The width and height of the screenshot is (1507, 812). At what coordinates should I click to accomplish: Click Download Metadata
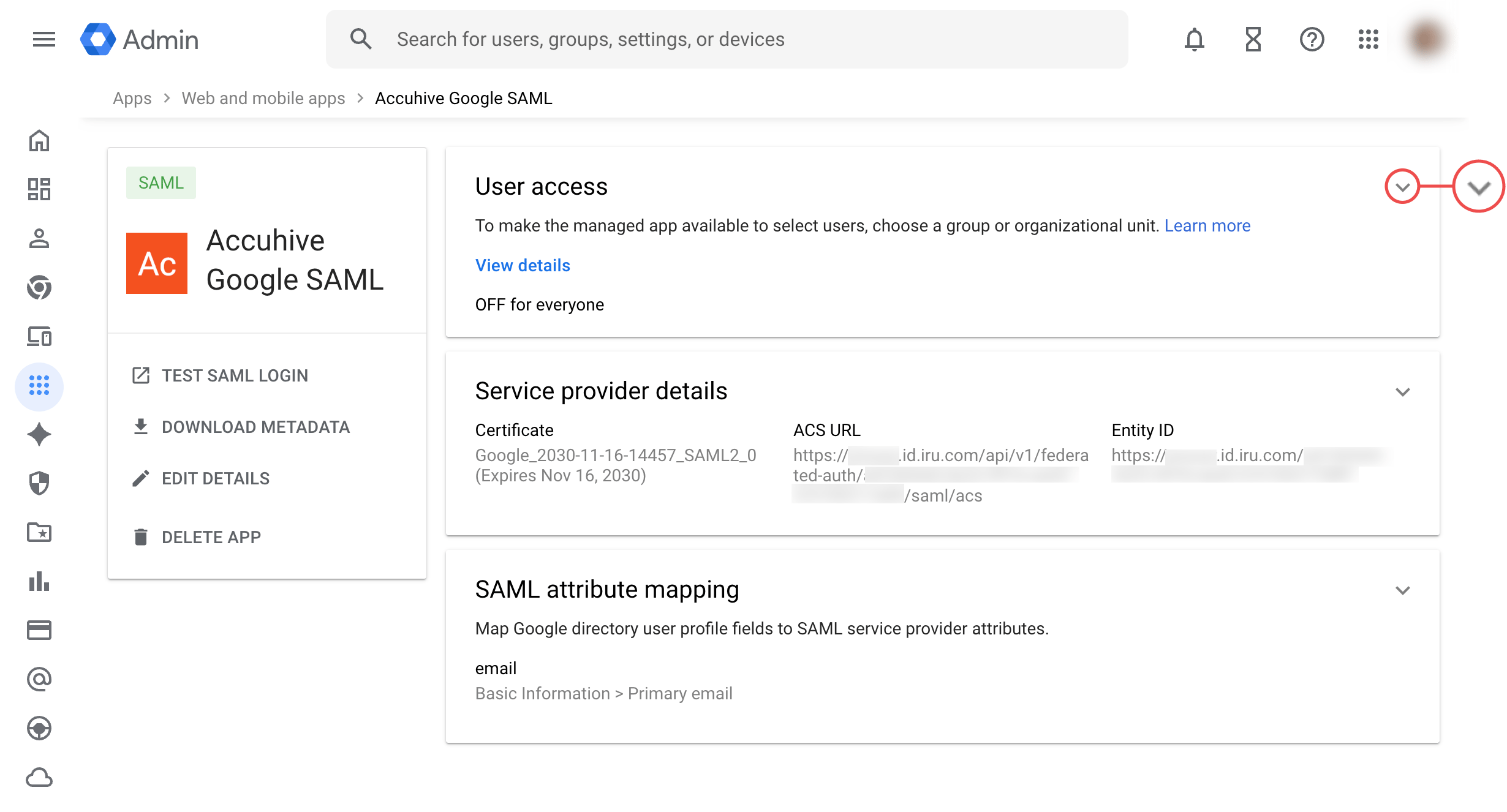pyautogui.click(x=241, y=427)
